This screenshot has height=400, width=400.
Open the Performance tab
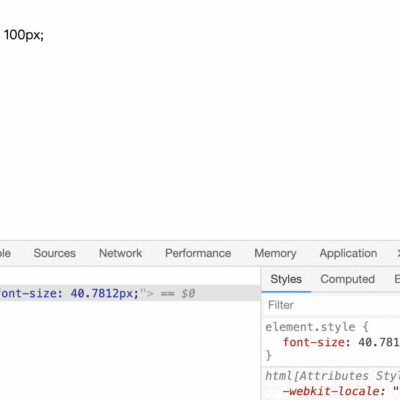click(198, 253)
